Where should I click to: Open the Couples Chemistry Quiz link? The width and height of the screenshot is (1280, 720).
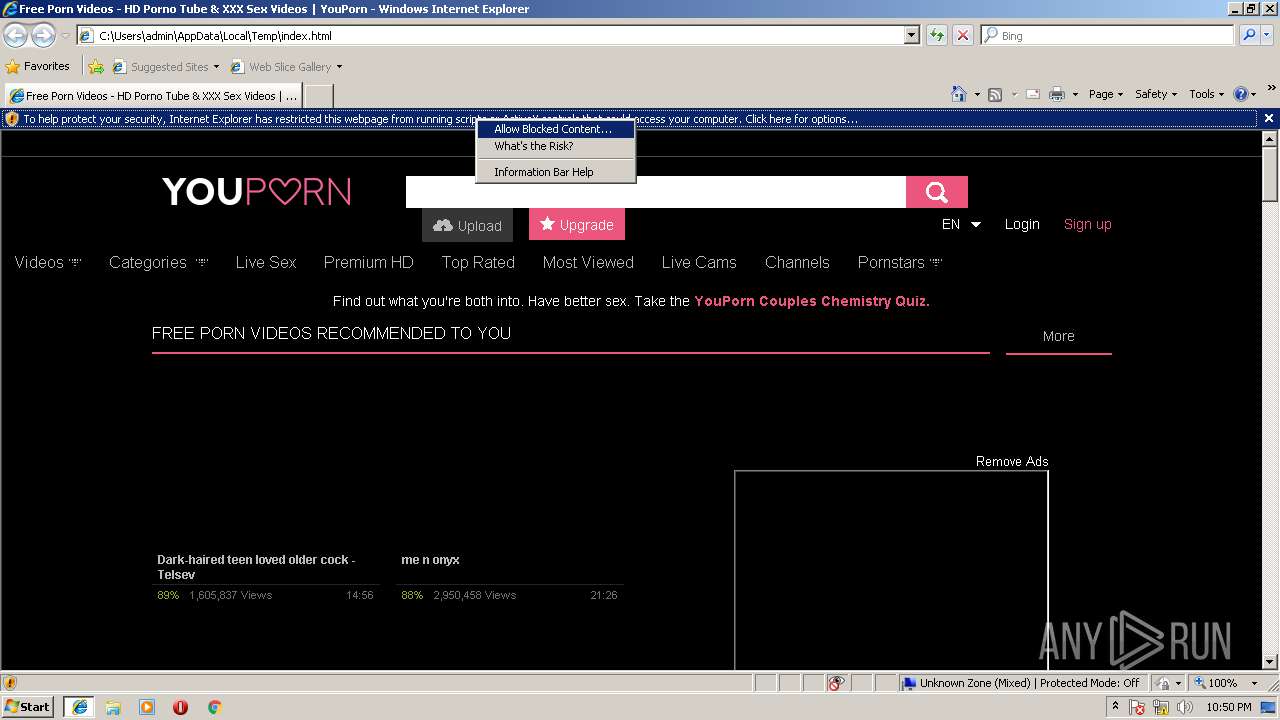click(812, 301)
